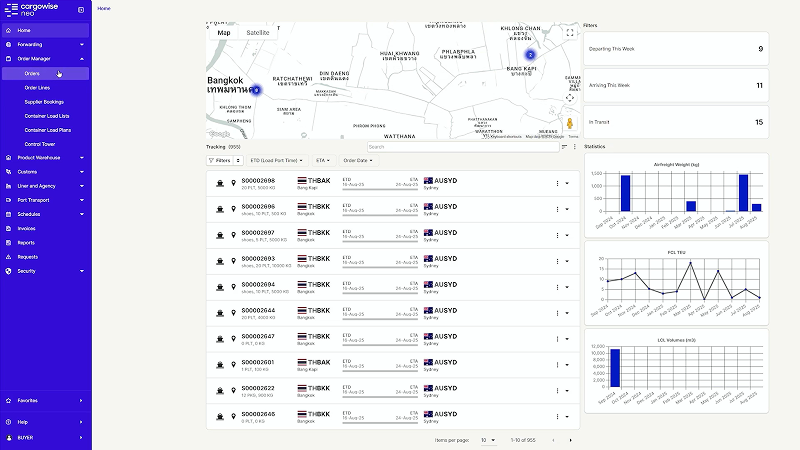
Task: Toggle fullscreen map view
Action: (x=570, y=33)
